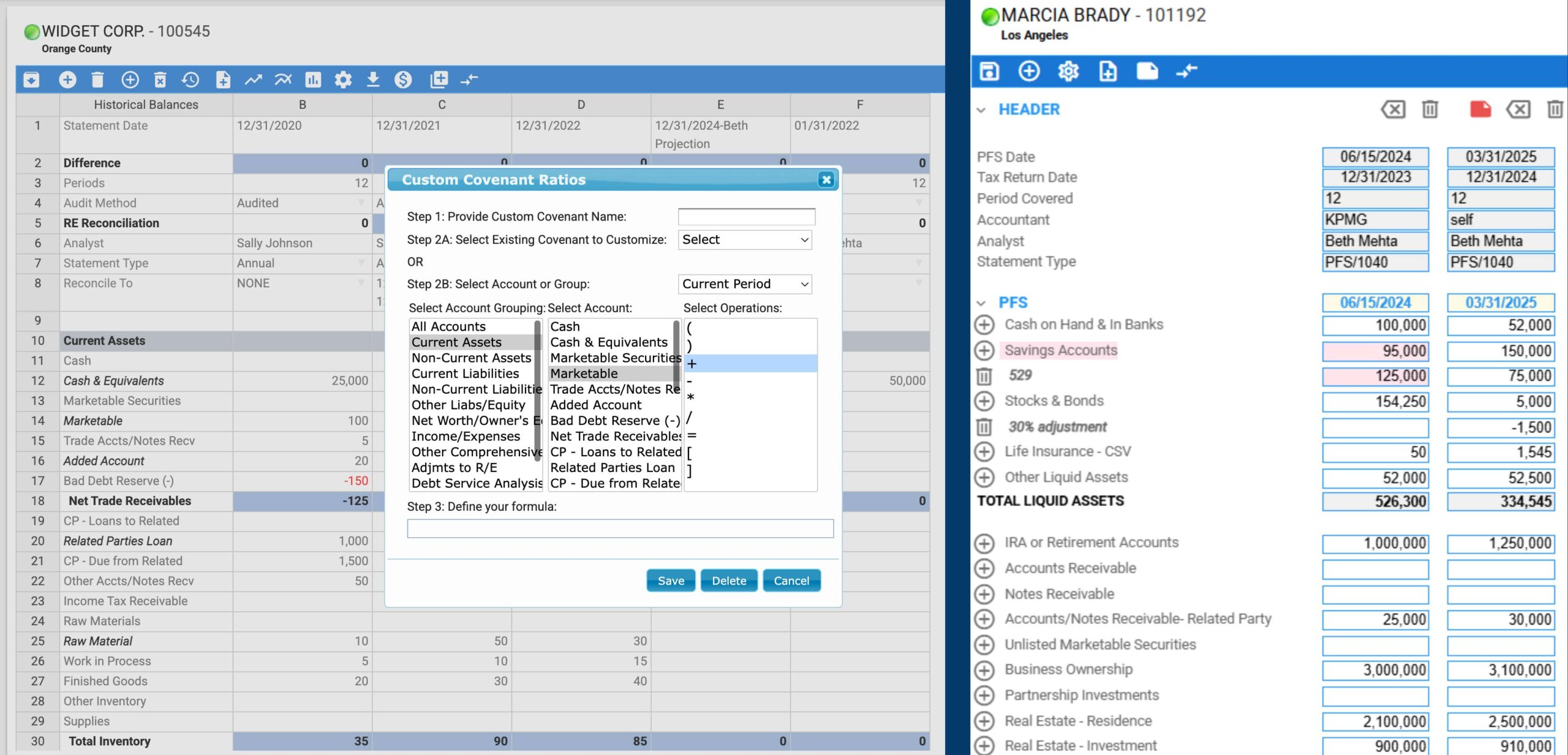
Task: Open the NONE Reconcile To dropdown in column B
Action: click(361, 283)
